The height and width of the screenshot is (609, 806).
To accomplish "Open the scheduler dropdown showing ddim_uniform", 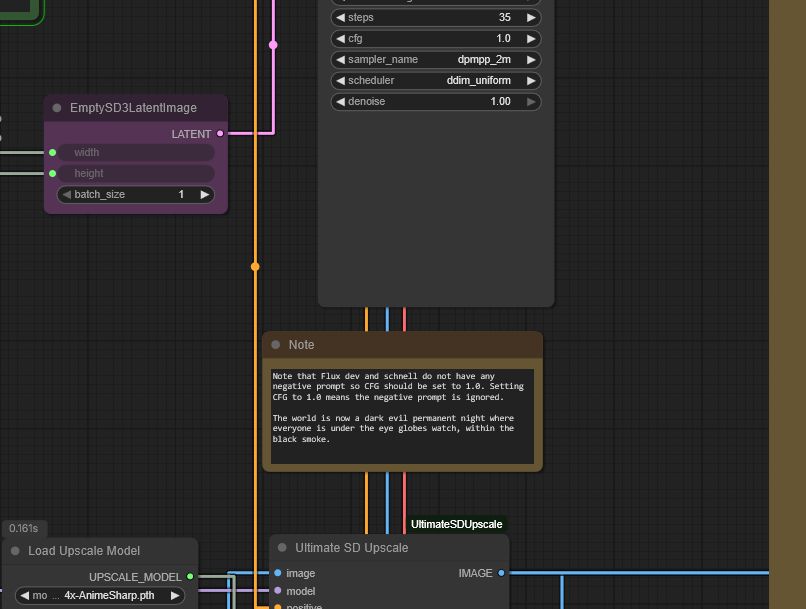I will tap(435, 81).
